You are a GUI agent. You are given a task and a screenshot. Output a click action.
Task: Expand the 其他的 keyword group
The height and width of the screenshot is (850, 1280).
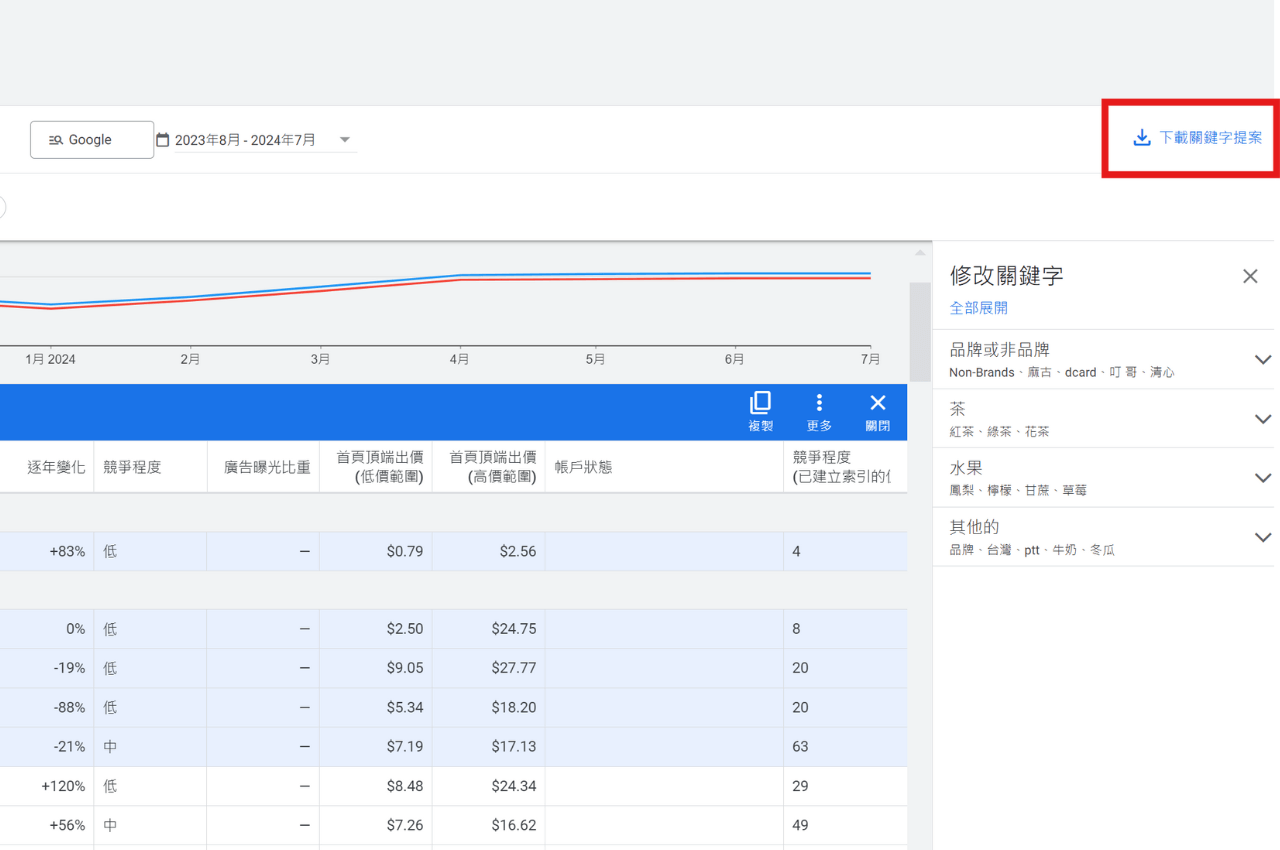tap(1263, 537)
